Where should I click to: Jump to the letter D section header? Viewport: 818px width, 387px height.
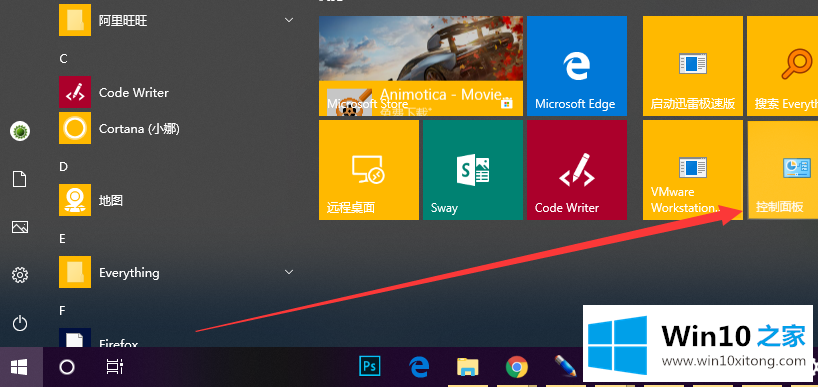[63, 167]
